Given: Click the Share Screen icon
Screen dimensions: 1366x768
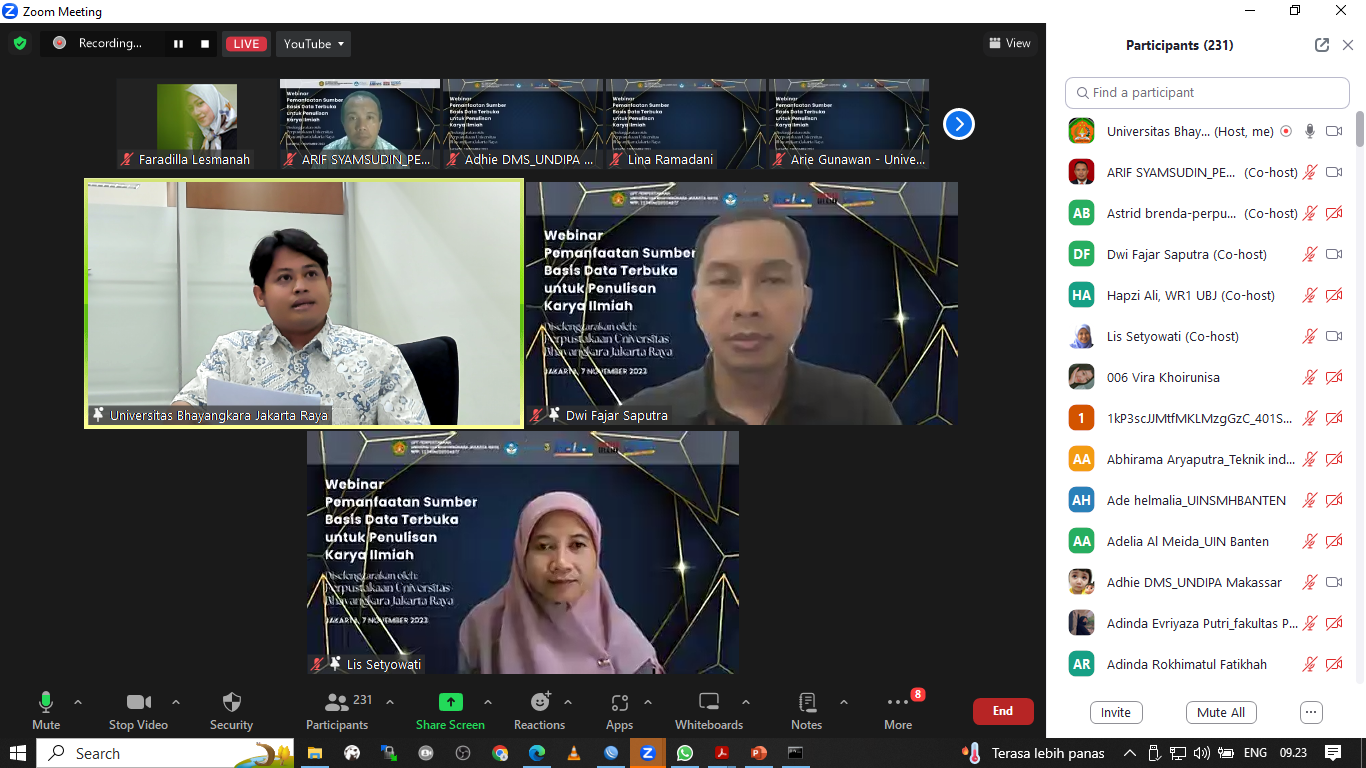Looking at the screenshot, I should 451,702.
